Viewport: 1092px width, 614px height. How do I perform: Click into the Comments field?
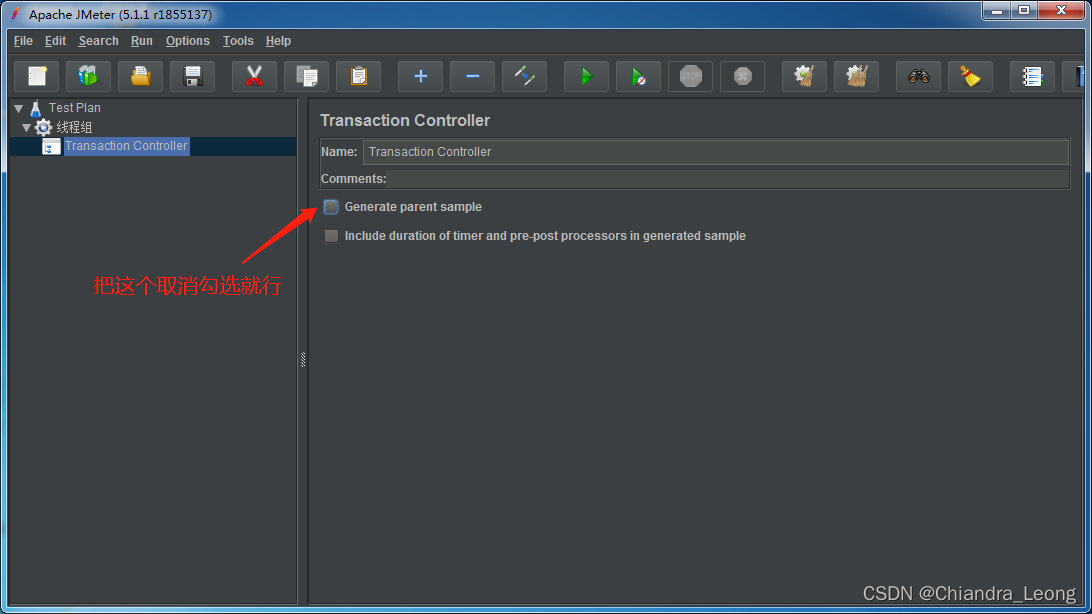tap(727, 179)
